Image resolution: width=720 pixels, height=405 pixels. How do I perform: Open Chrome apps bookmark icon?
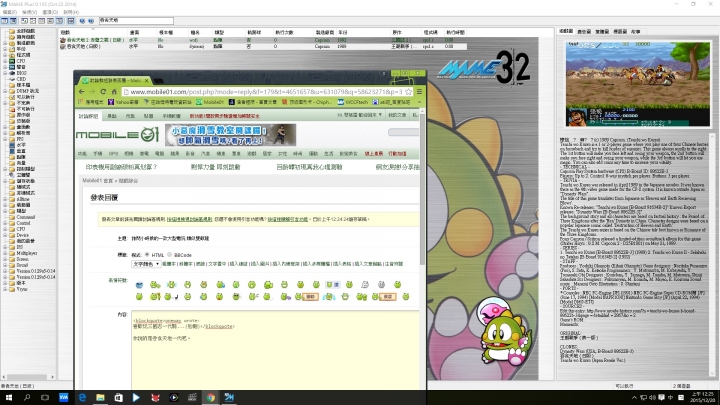pyautogui.click(x=81, y=102)
